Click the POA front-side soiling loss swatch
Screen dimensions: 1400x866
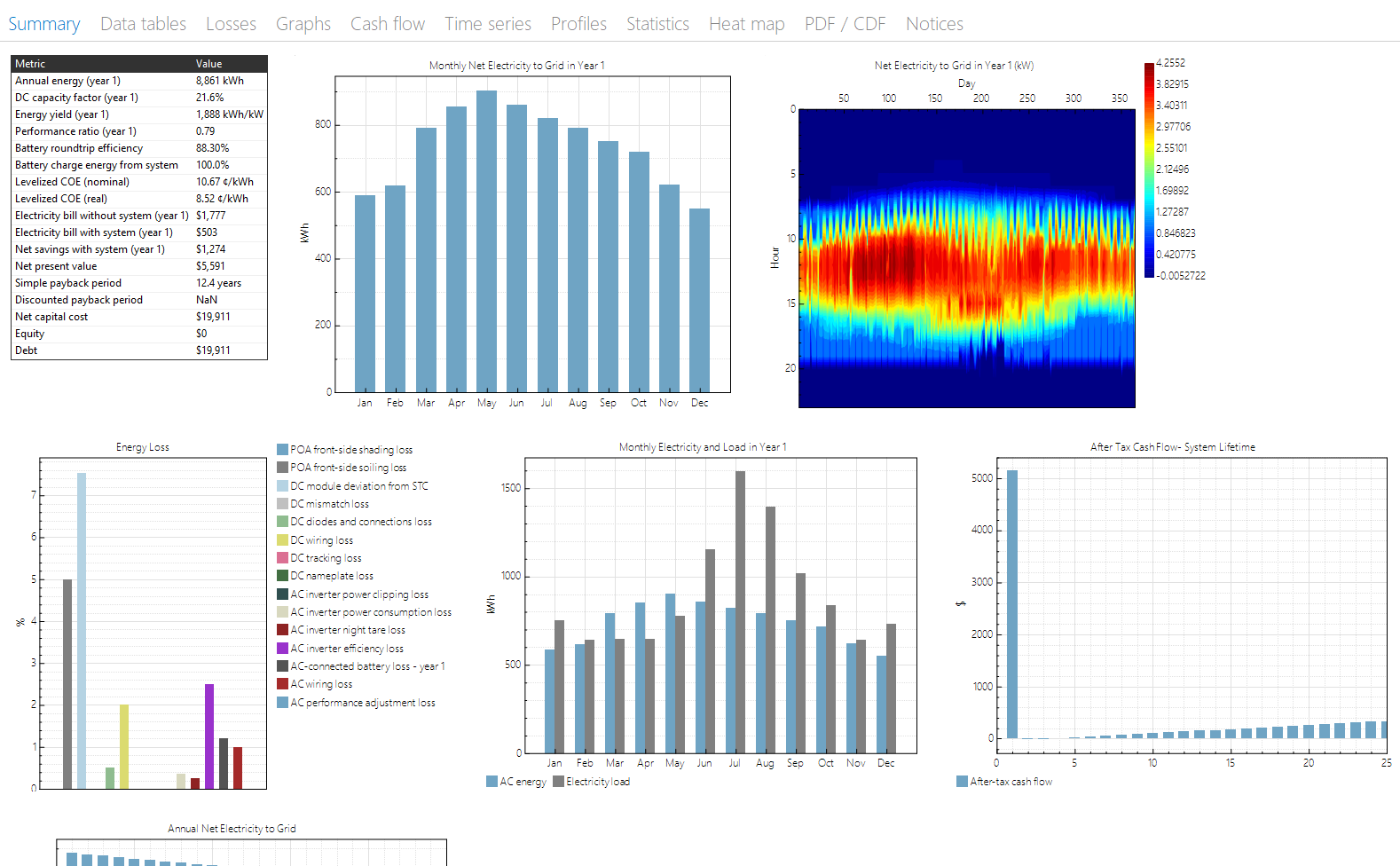(283, 468)
